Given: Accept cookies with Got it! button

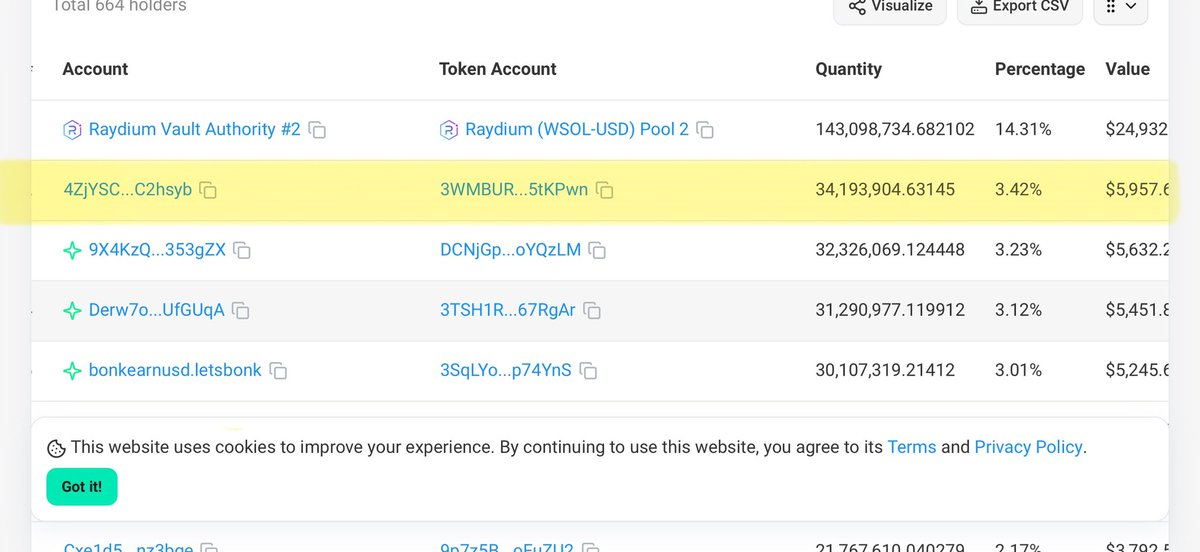Looking at the screenshot, I should coord(81,487).
